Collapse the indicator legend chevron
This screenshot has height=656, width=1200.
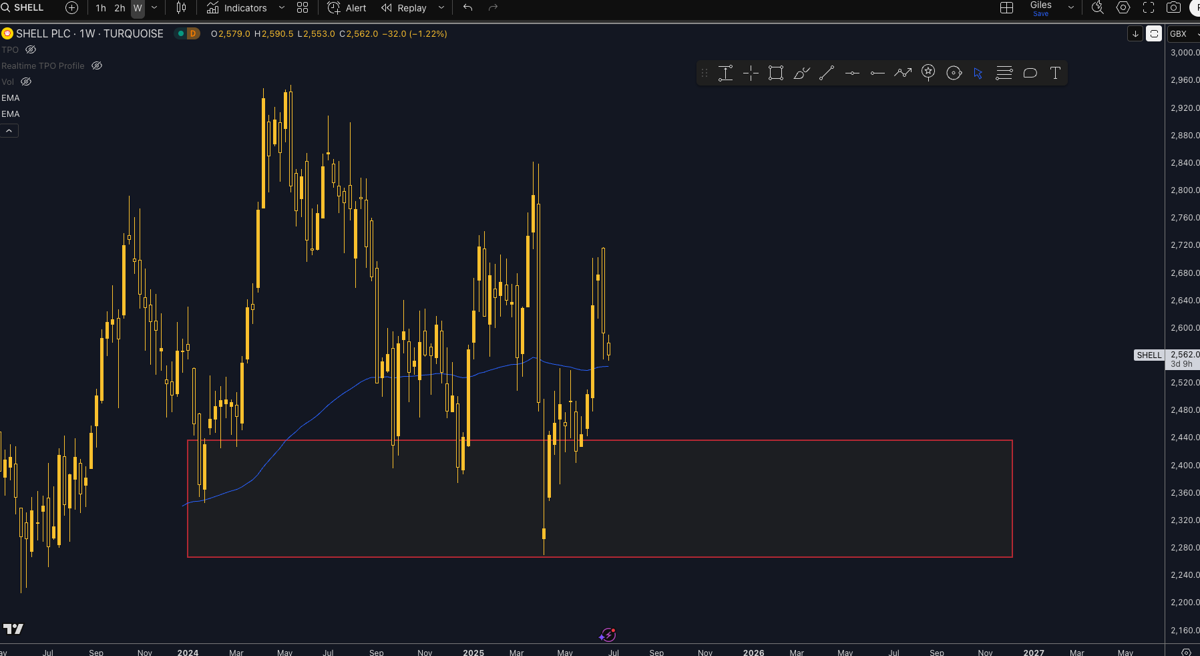[9, 131]
